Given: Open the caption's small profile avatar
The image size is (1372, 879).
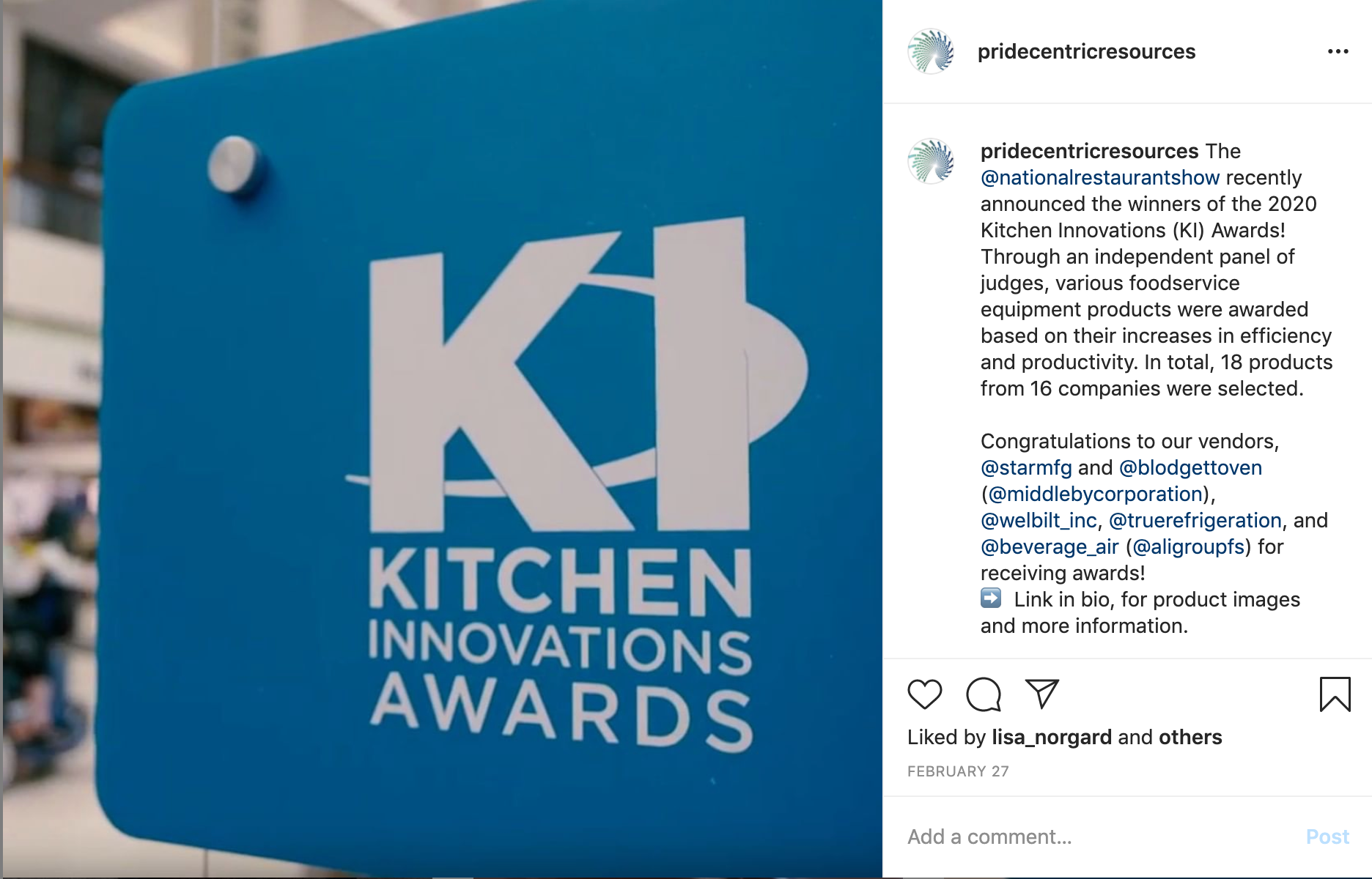Looking at the screenshot, I should [931, 160].
